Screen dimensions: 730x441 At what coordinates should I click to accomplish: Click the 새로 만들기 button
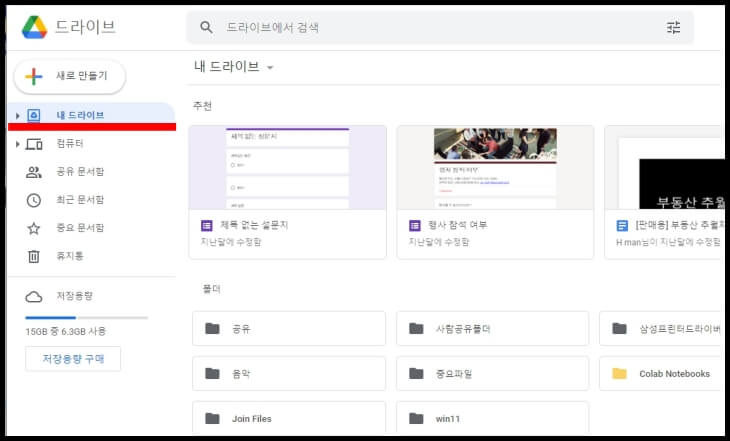pyautogui.click(x=70, y=76)
